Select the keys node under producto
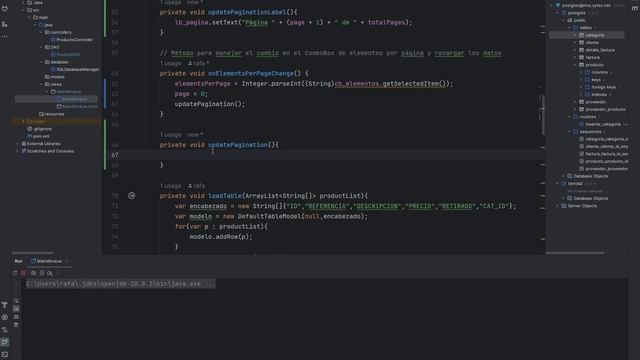This screenshot has width=640, height=360. pyautogui.click(x=593, y=80)
